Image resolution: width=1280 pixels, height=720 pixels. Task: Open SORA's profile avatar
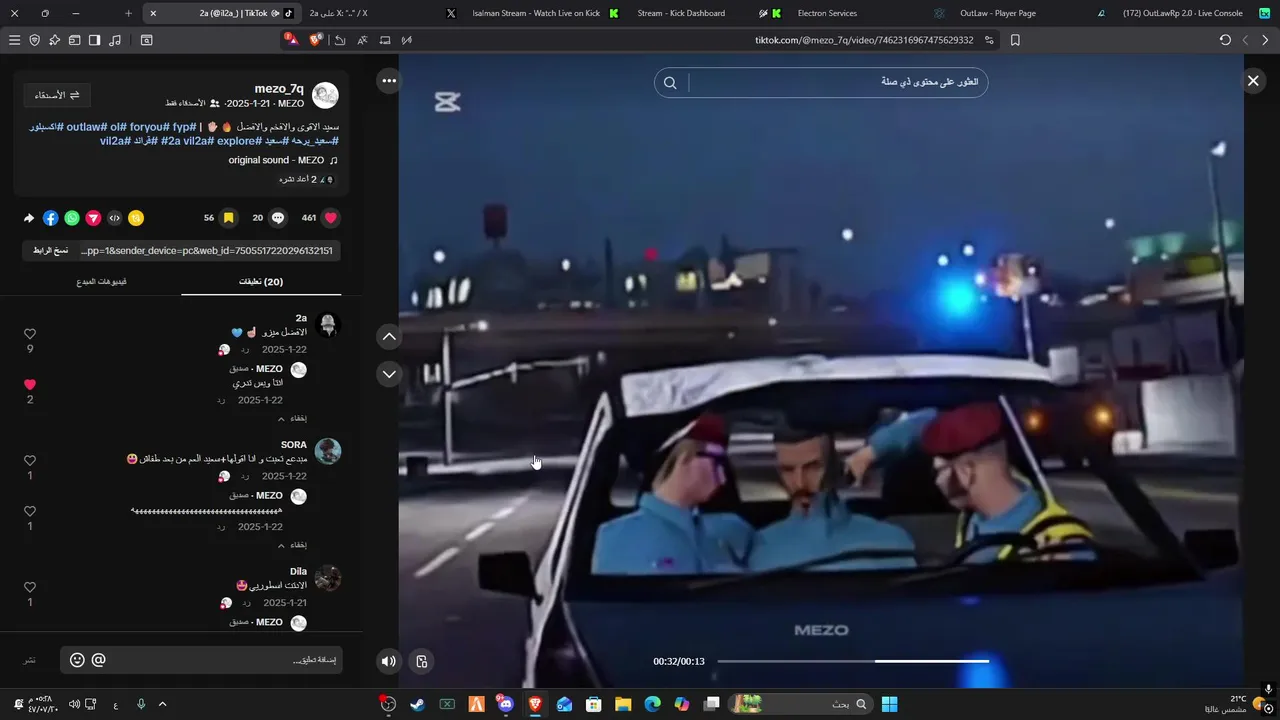[328, 451]
